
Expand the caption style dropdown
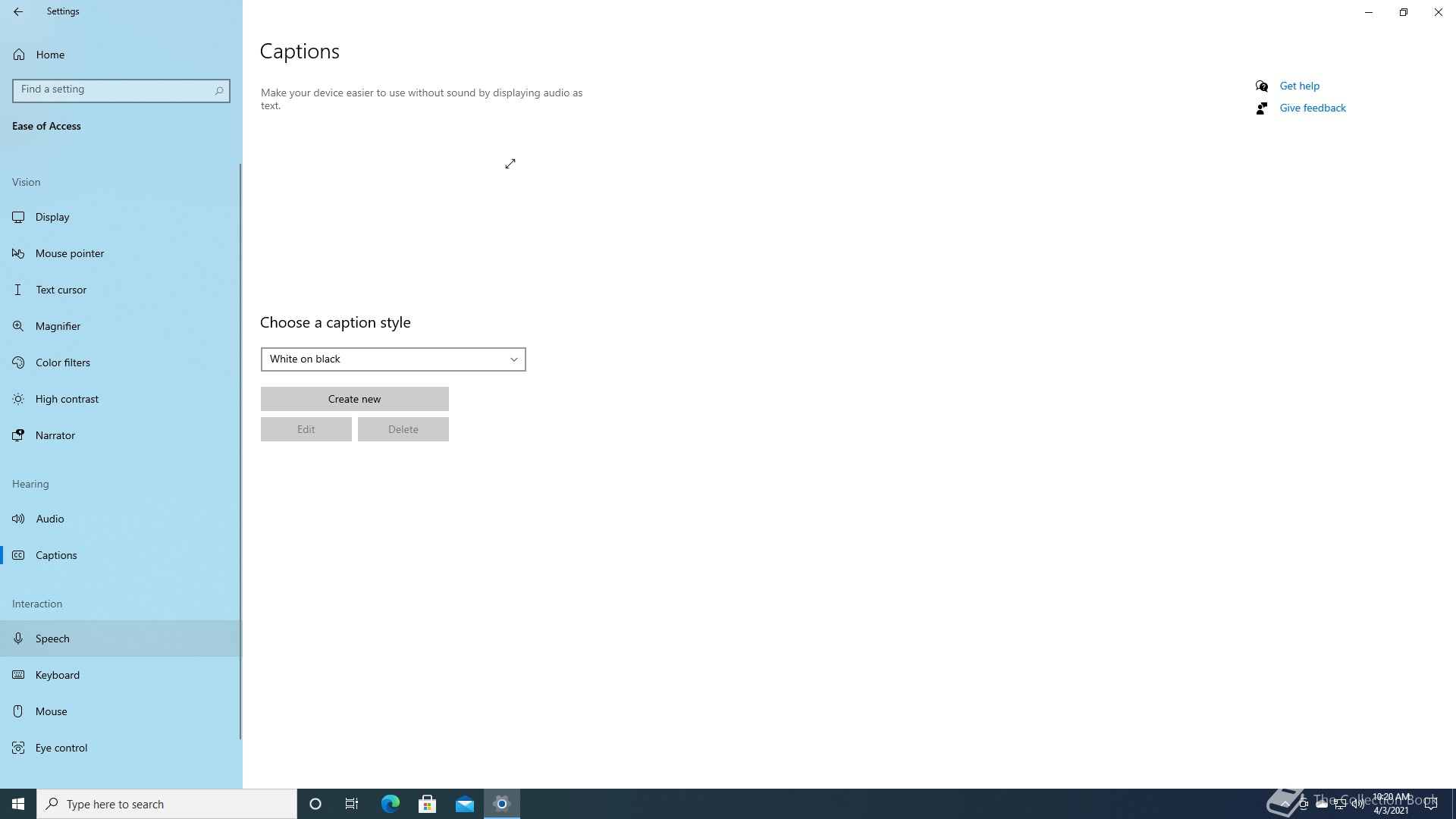point(393,359)
